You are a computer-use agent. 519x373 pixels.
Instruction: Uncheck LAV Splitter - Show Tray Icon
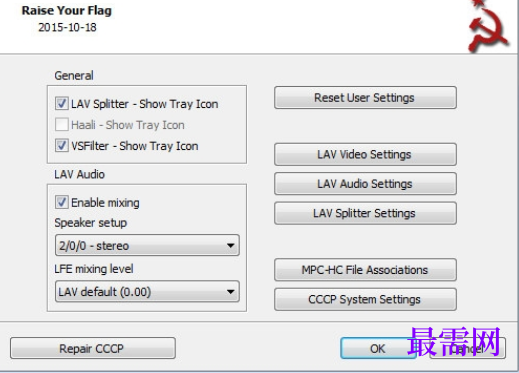[x=62, y=103]
